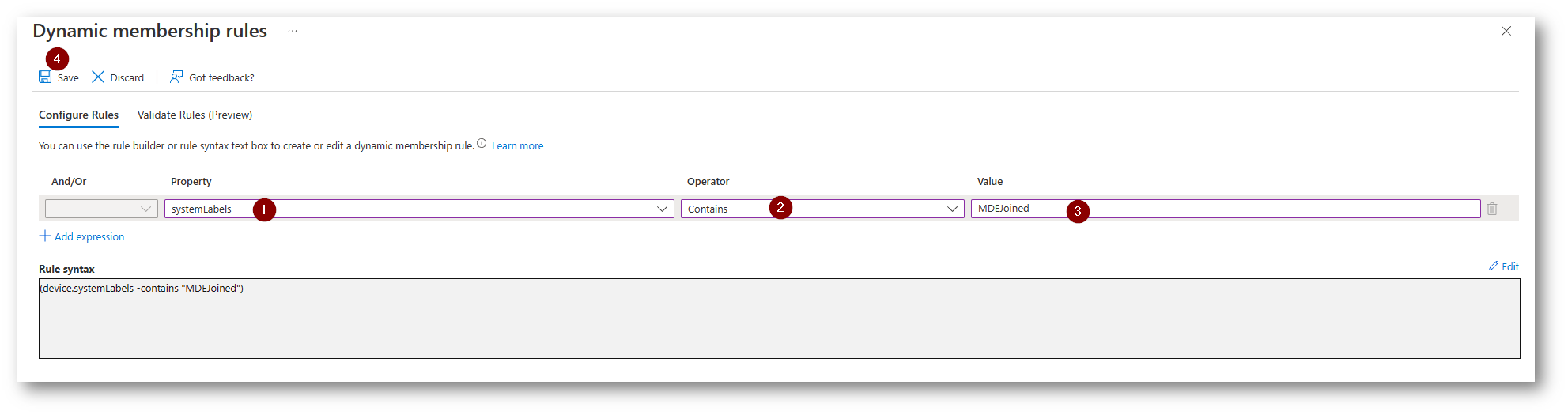Open the ellipsis more options menu
The height and width of the screenshot is (415, 1568).
pyautogui.click(x=293, y=31)
